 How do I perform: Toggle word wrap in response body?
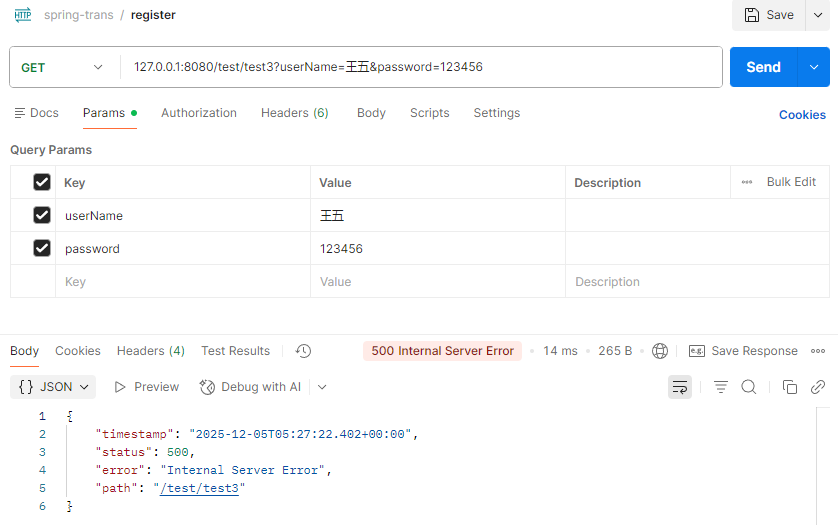tap(680, 387)
